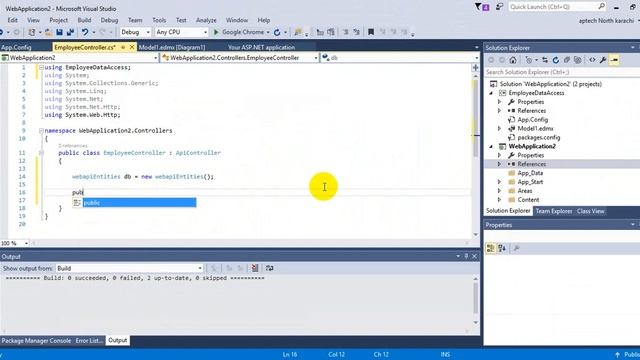Open the Google Chrome browser dropdown arrow

pos(268,32)
